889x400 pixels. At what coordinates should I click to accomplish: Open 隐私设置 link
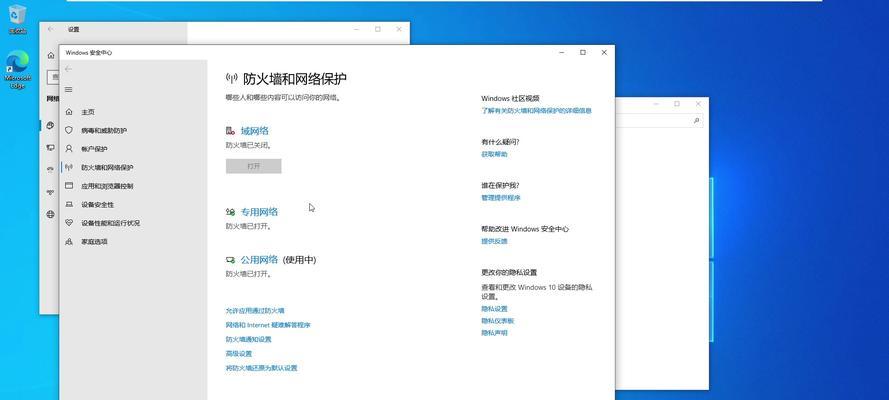coord(494,309)
